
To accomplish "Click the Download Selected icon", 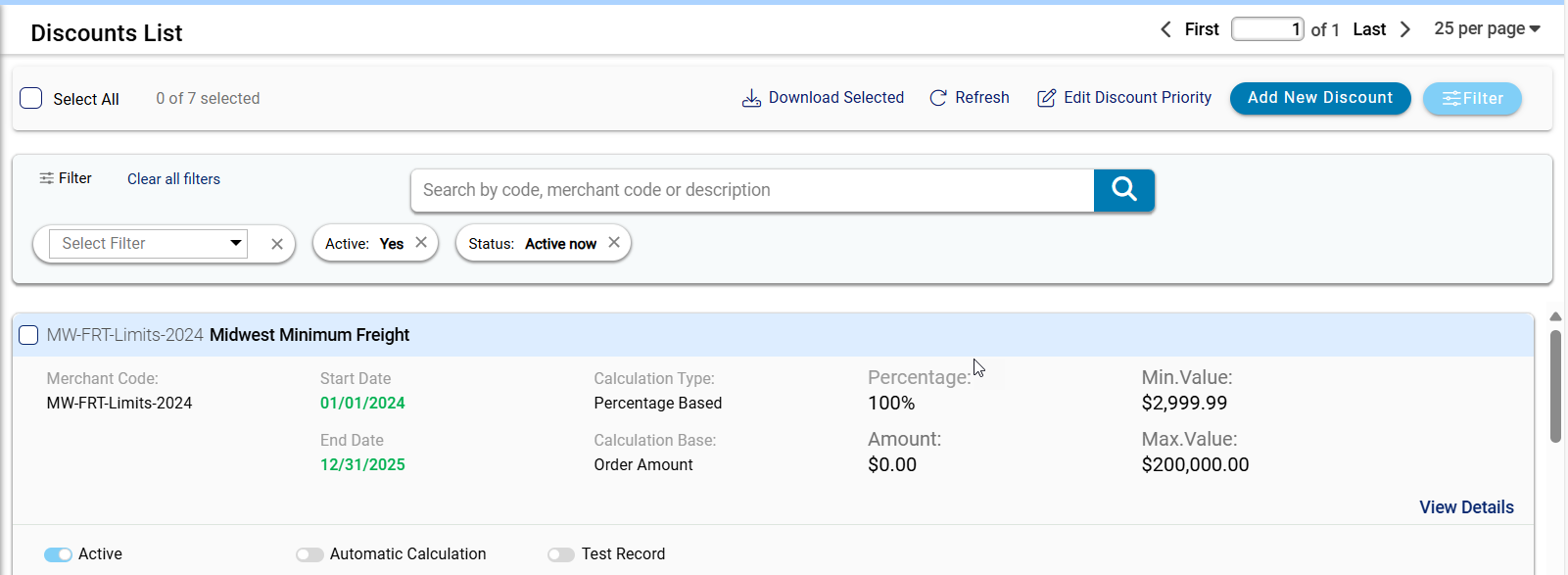I will pos(751,99).
